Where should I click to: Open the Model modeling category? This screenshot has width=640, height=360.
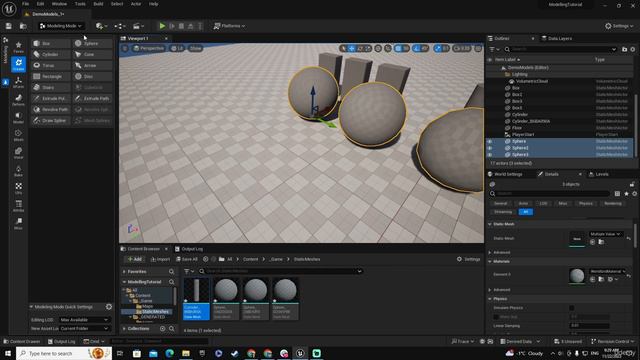point(18,118)
